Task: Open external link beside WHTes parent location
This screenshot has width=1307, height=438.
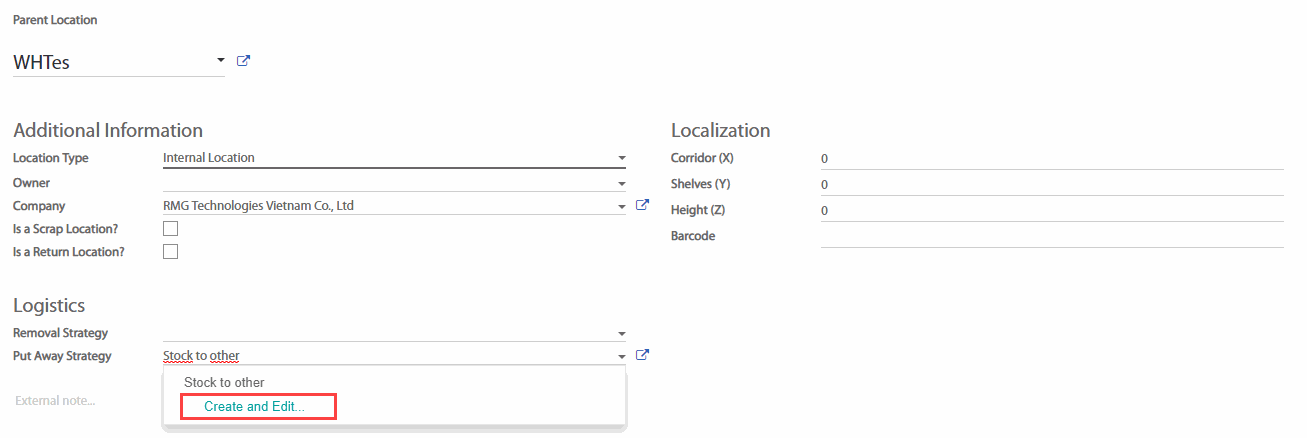Action: point(243,61)
